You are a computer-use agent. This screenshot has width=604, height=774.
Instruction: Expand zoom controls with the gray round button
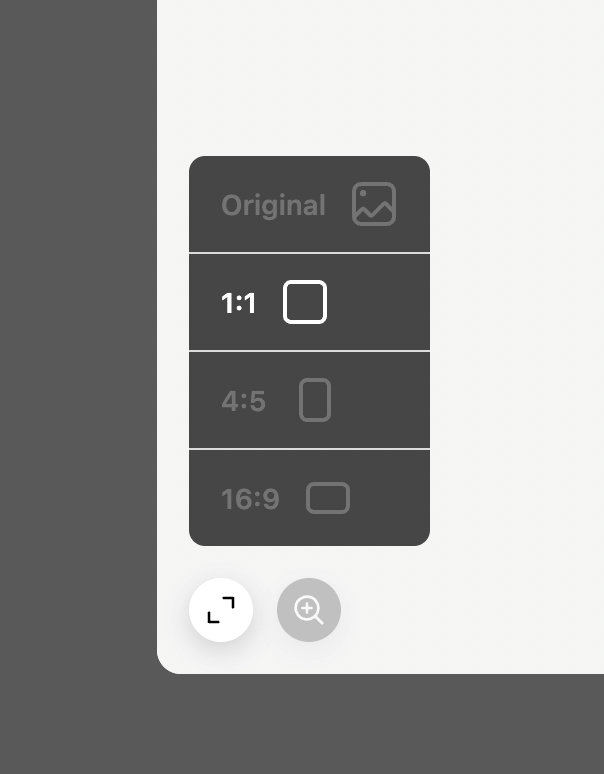(x=309, y=610)
